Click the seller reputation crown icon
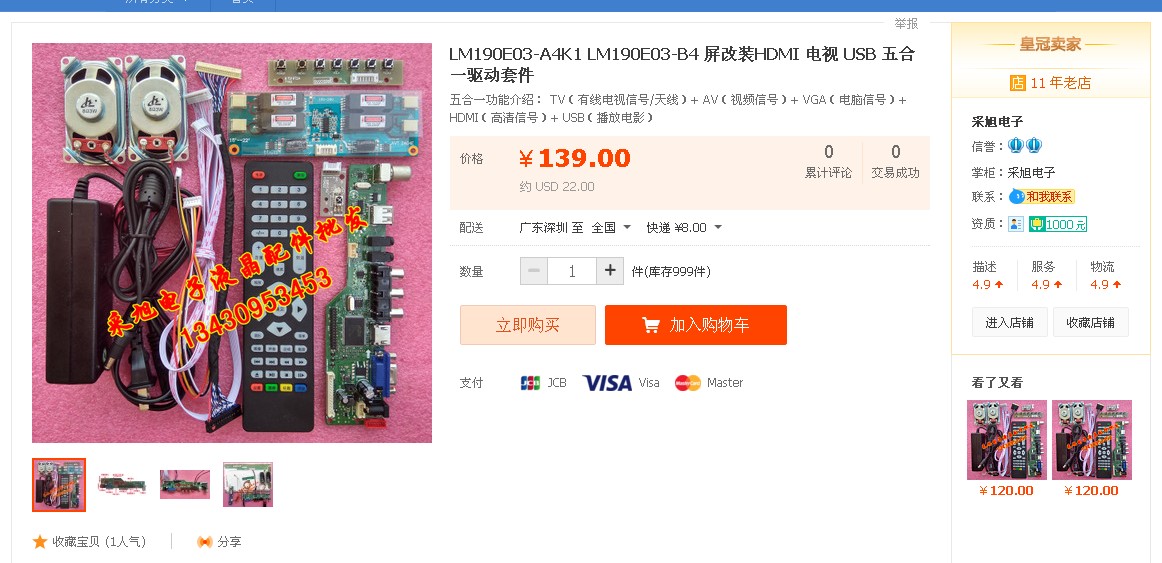This screenshot has height=563, width=1162. pos(1025,146)
